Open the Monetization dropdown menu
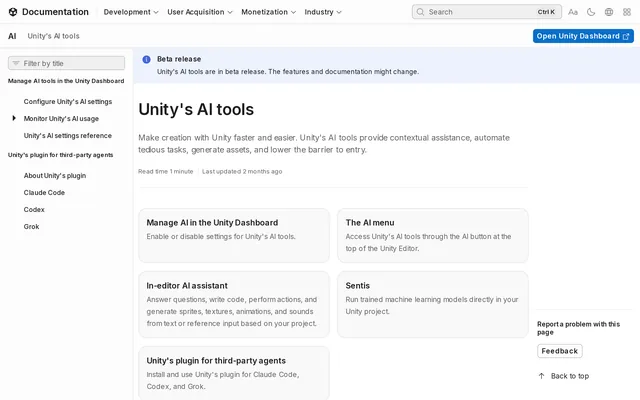Image resolution: width=640 pixels, height=400 pixels. point(268,12)
